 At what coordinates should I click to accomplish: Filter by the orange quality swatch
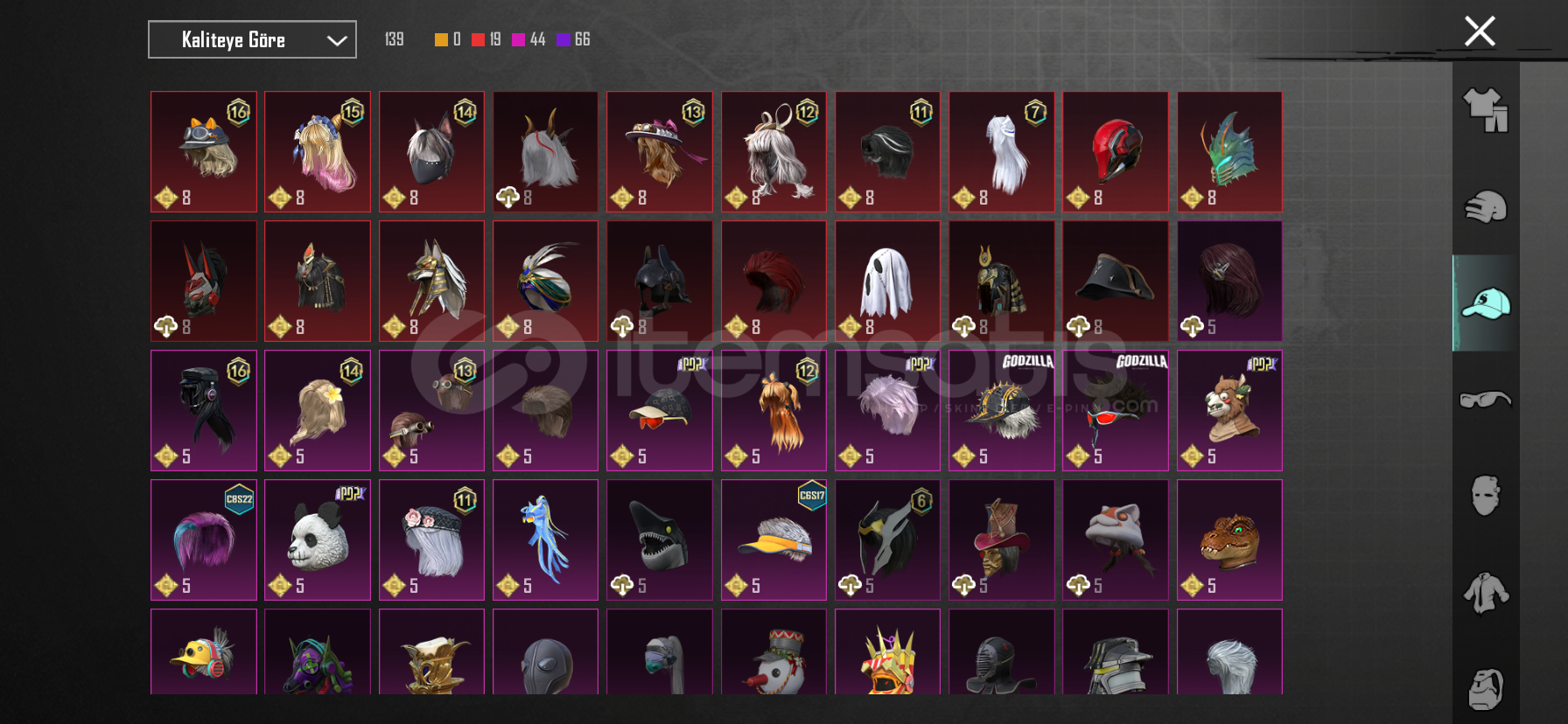pos(441,39)
